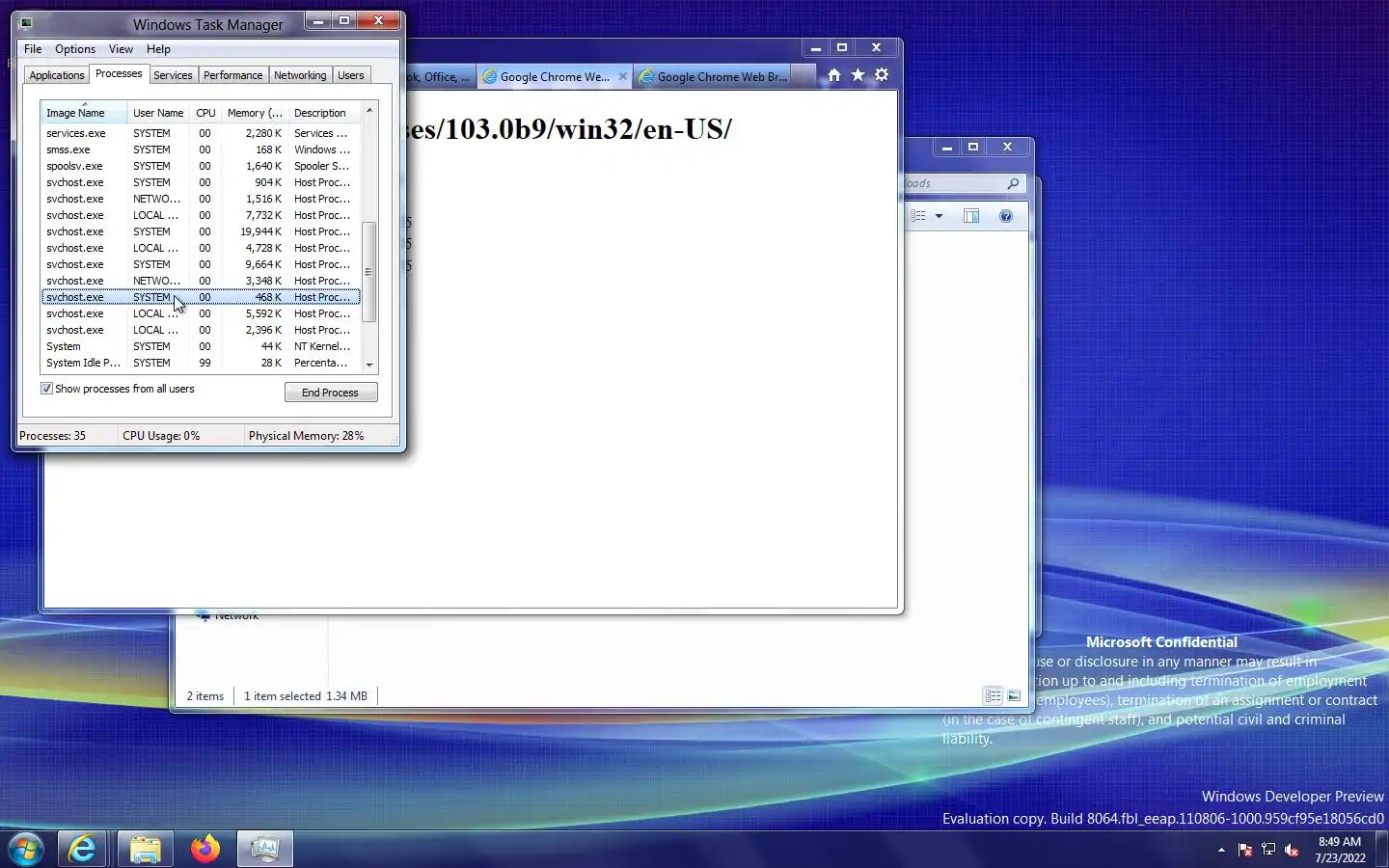Switch to first Google Chrome We... tab
The width and height of the screenshot is (1389, 868).
click(555, 76)
